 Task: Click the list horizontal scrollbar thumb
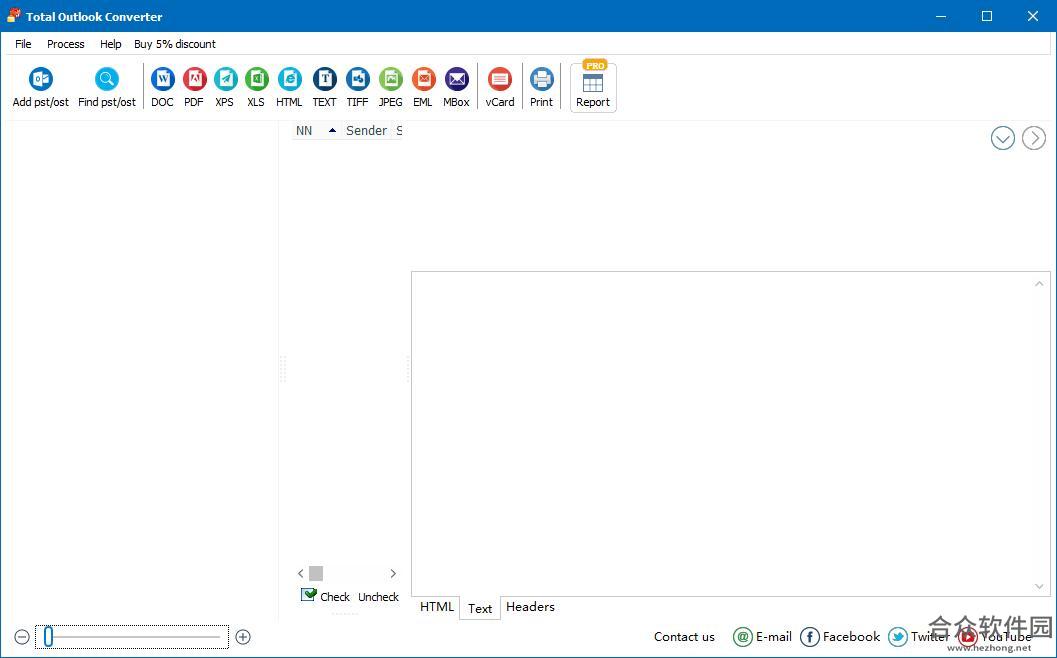pos(316,574)
